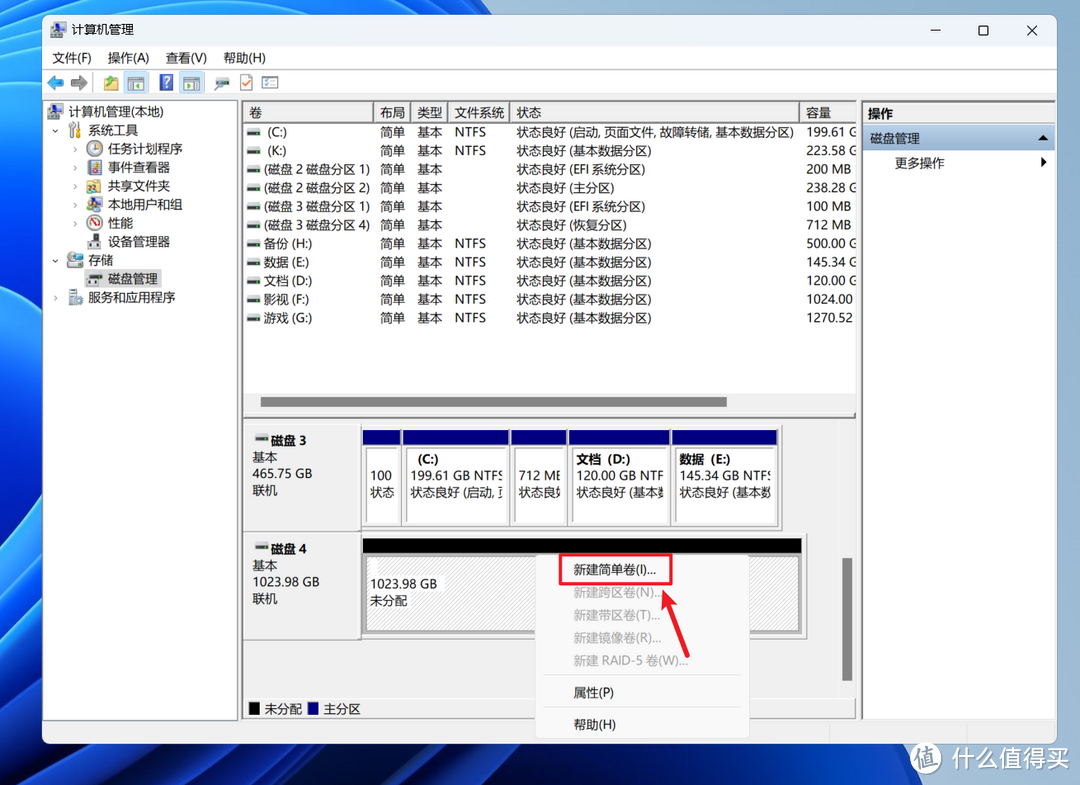Toggle the Show/Hide Console Tree toolbar icon
Viewport: 1080px width, 785px height.
136,83
